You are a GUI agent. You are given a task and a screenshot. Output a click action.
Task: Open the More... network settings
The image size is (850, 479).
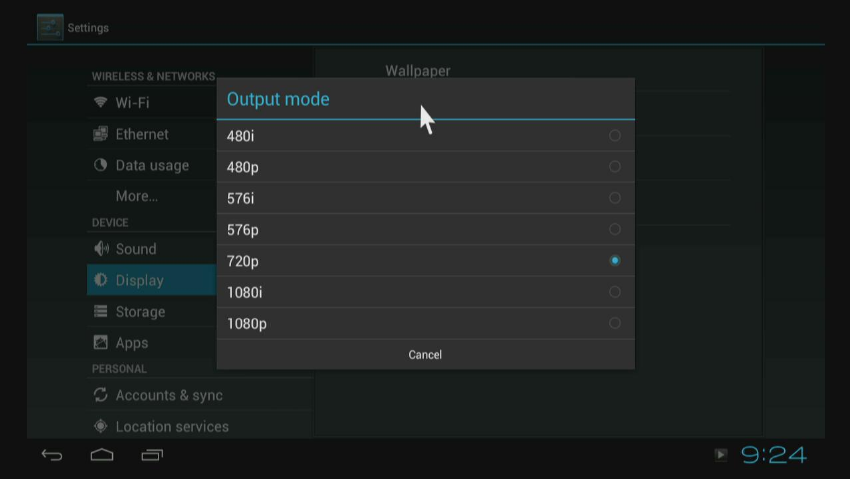tap(152, 196)
